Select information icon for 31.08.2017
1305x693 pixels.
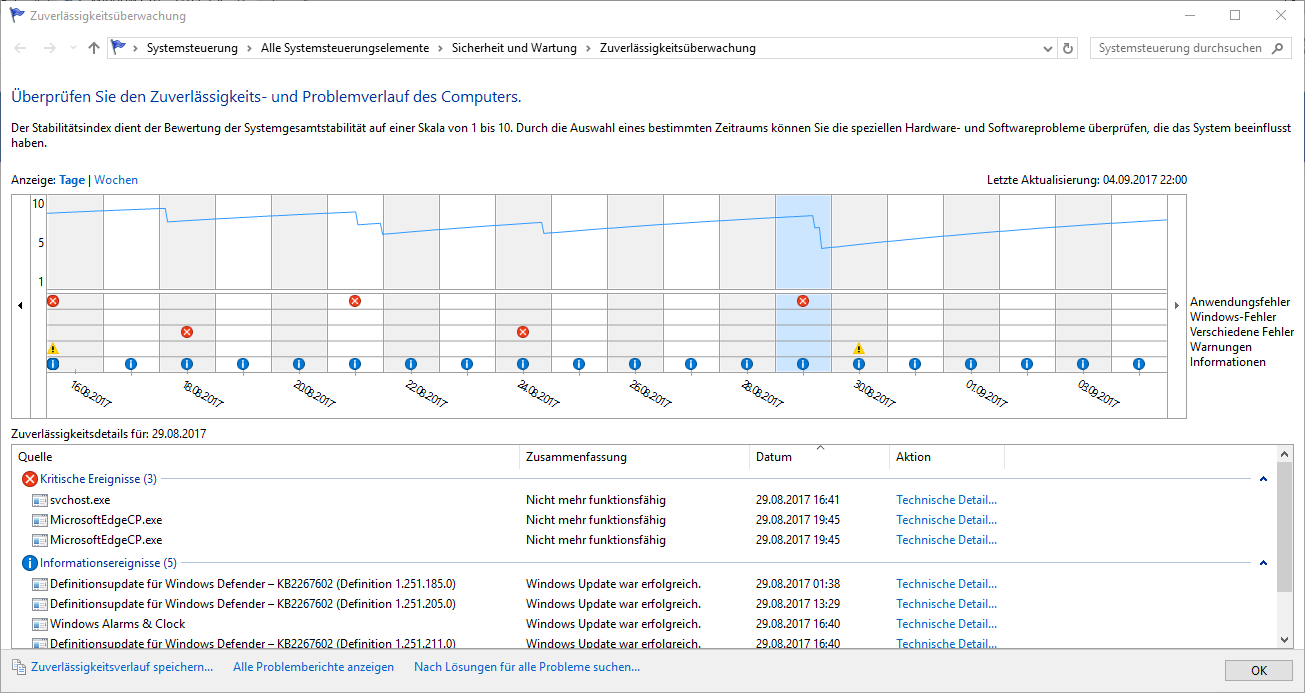click(x=915, y=364)
